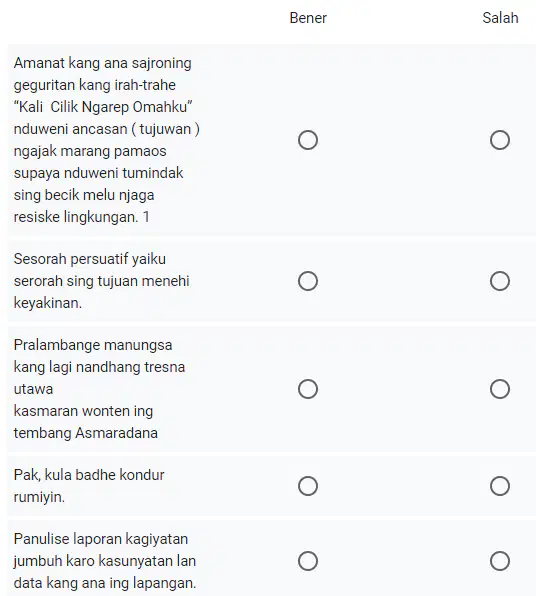Click the quoted title 'Kali Cilik Ngarep Omahku'
This screenshot has height=596, width=536.
click(103, 107)
